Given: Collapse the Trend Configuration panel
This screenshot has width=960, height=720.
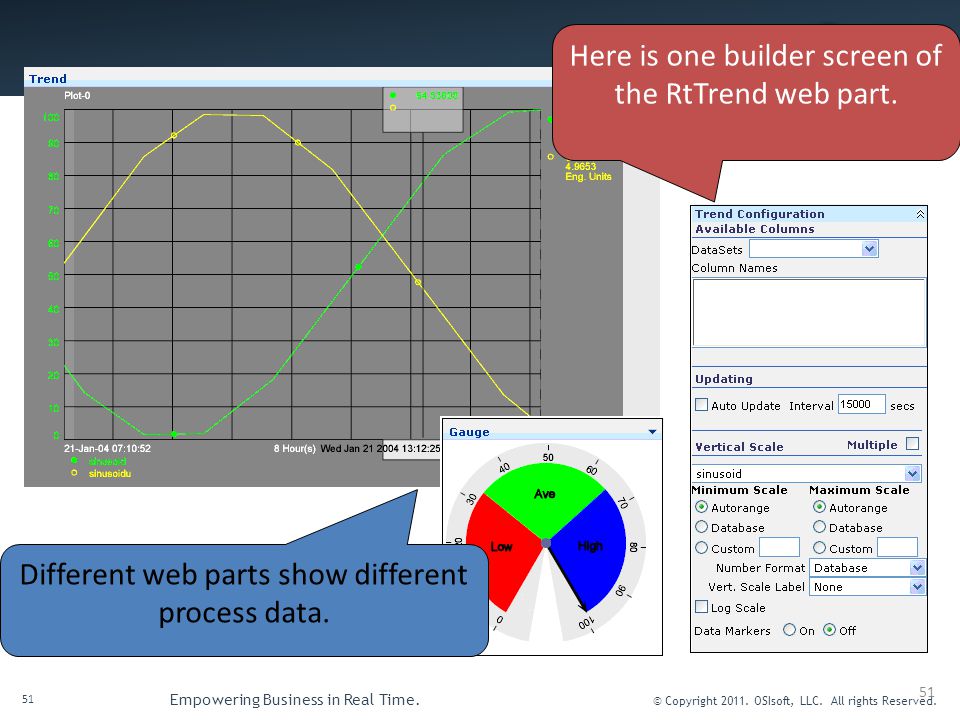Looking at the screenshot, I should [920, 214].
